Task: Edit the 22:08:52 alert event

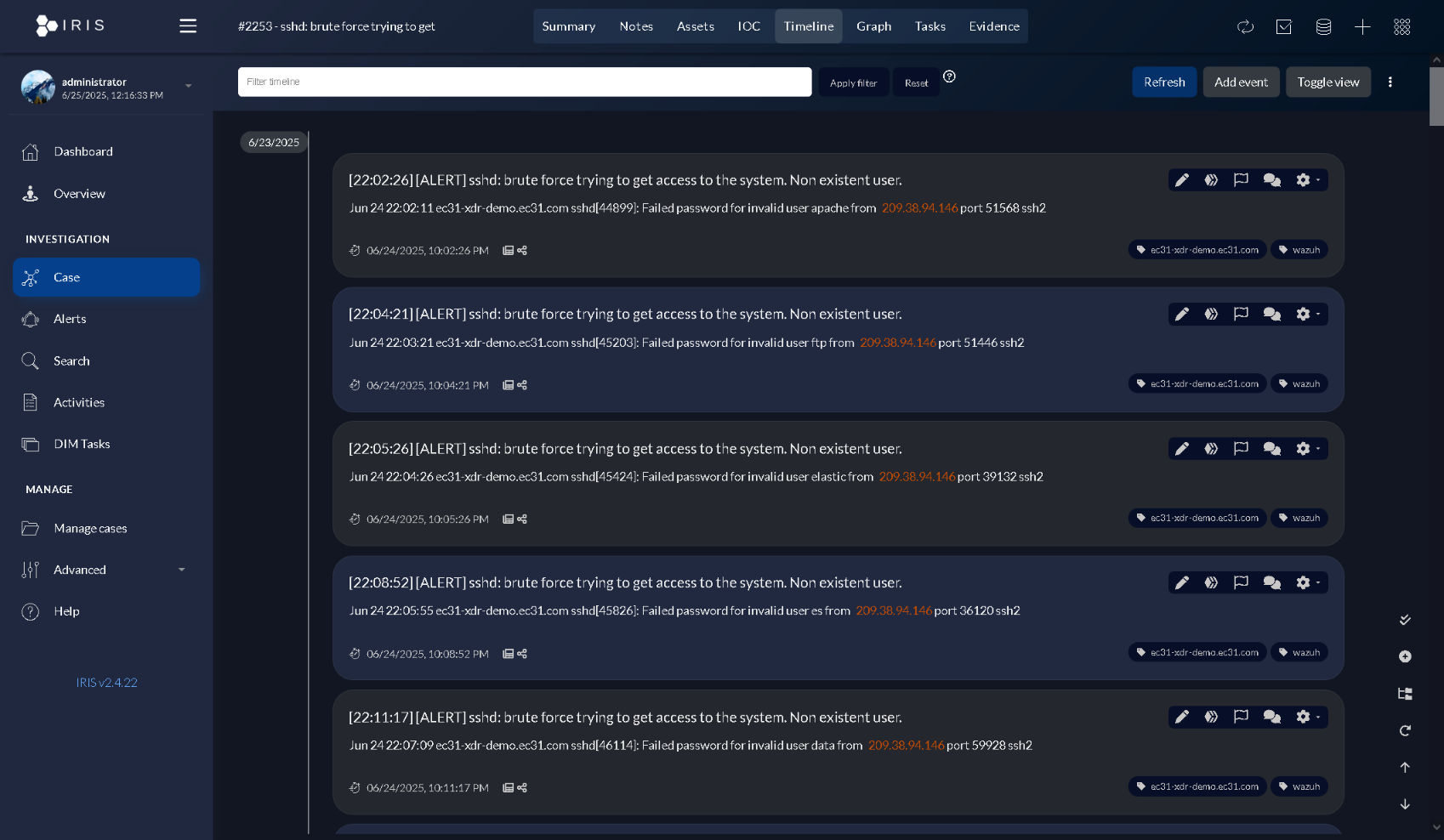Action: (1182, 583)
